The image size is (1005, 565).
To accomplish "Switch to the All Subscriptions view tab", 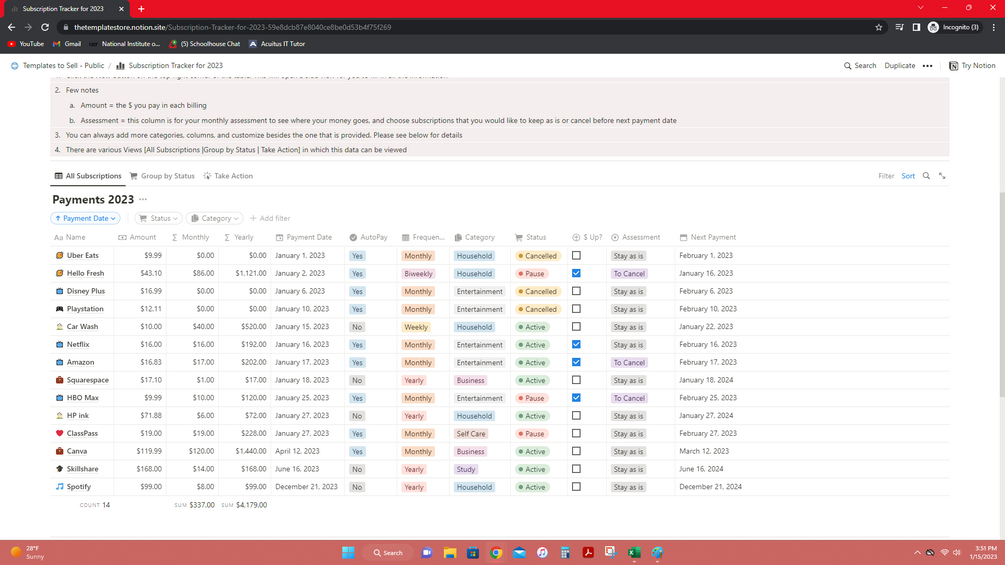I will [x=88, y=176].
